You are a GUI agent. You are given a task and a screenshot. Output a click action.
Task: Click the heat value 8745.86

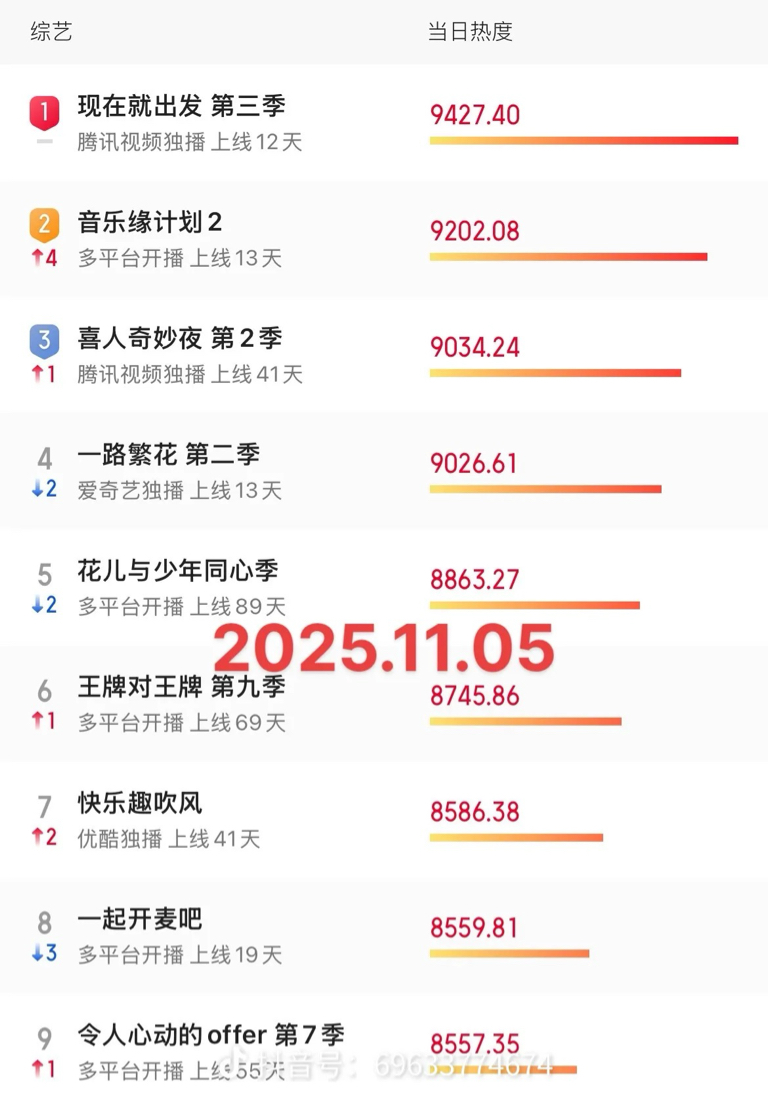click(x=475, y=696)
